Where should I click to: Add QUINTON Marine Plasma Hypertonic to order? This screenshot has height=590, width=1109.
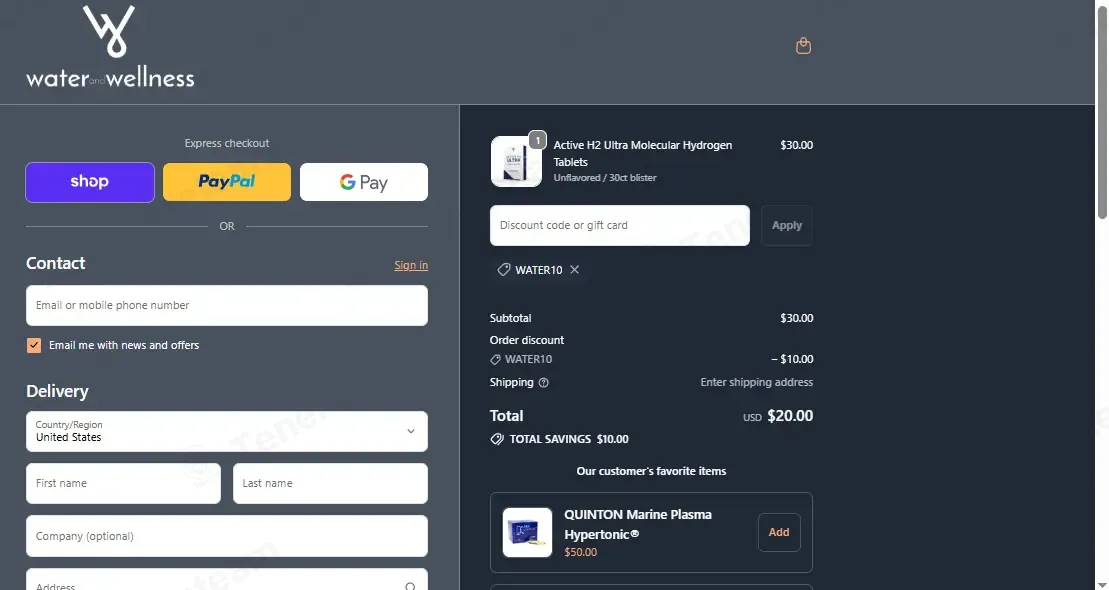coord(779,533)
